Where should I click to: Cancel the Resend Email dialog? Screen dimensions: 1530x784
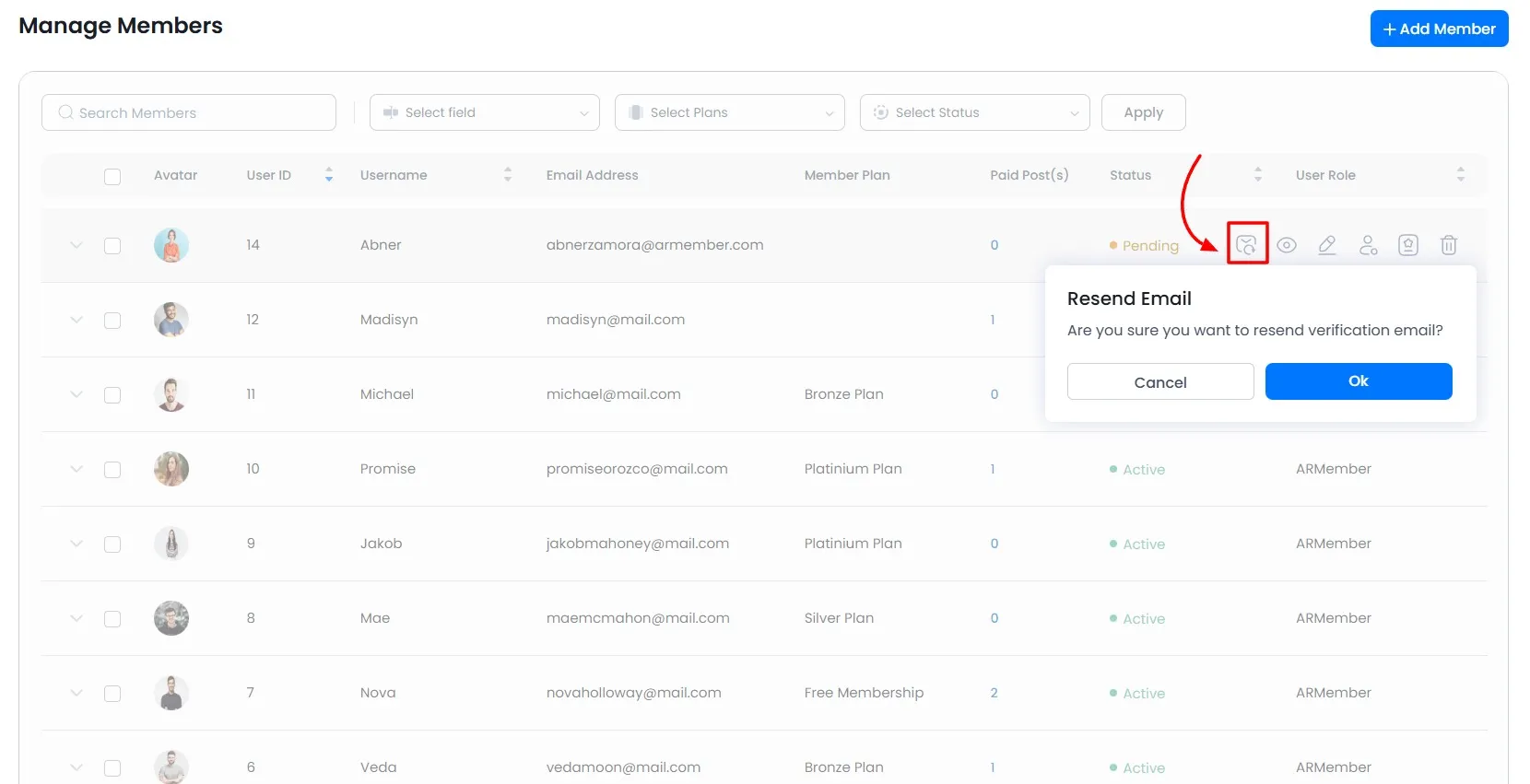tap(1159, 381)
